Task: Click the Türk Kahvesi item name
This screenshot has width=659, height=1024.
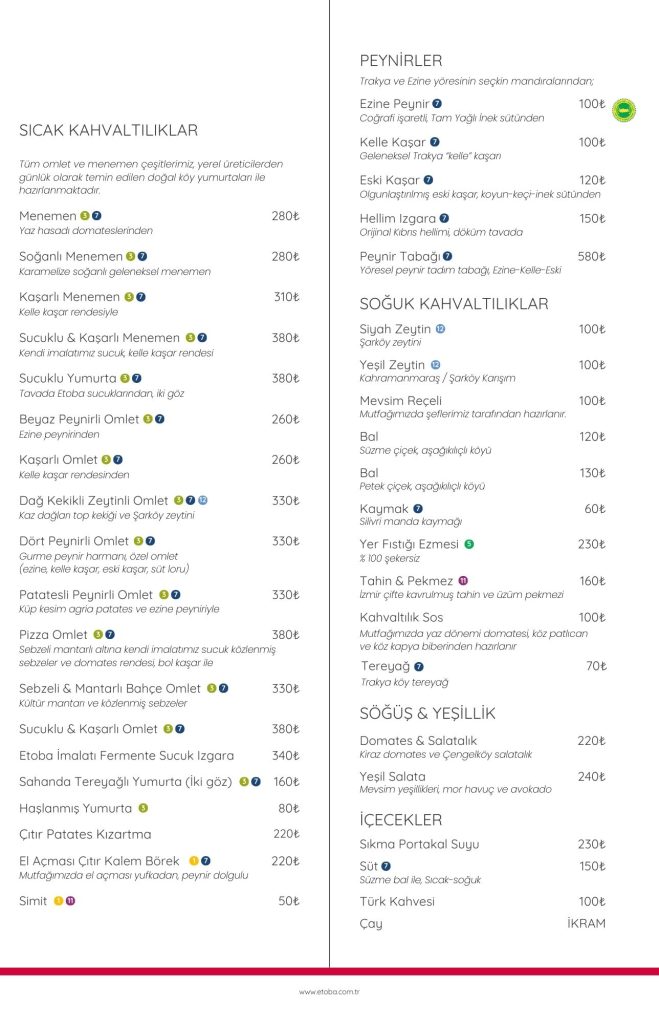Action: 397,901
